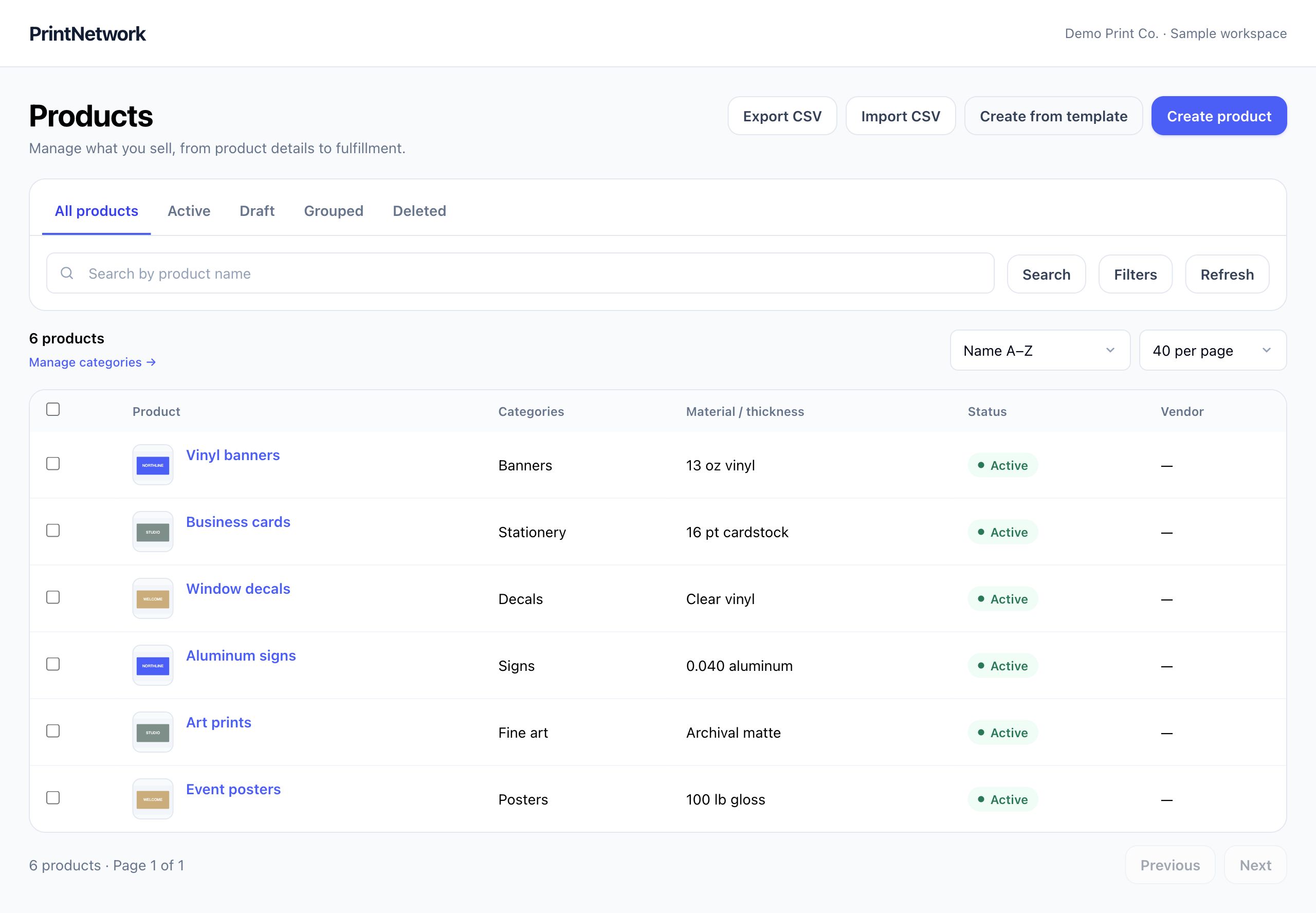
Task: Click the Search button
Action: click(1046, 275)
